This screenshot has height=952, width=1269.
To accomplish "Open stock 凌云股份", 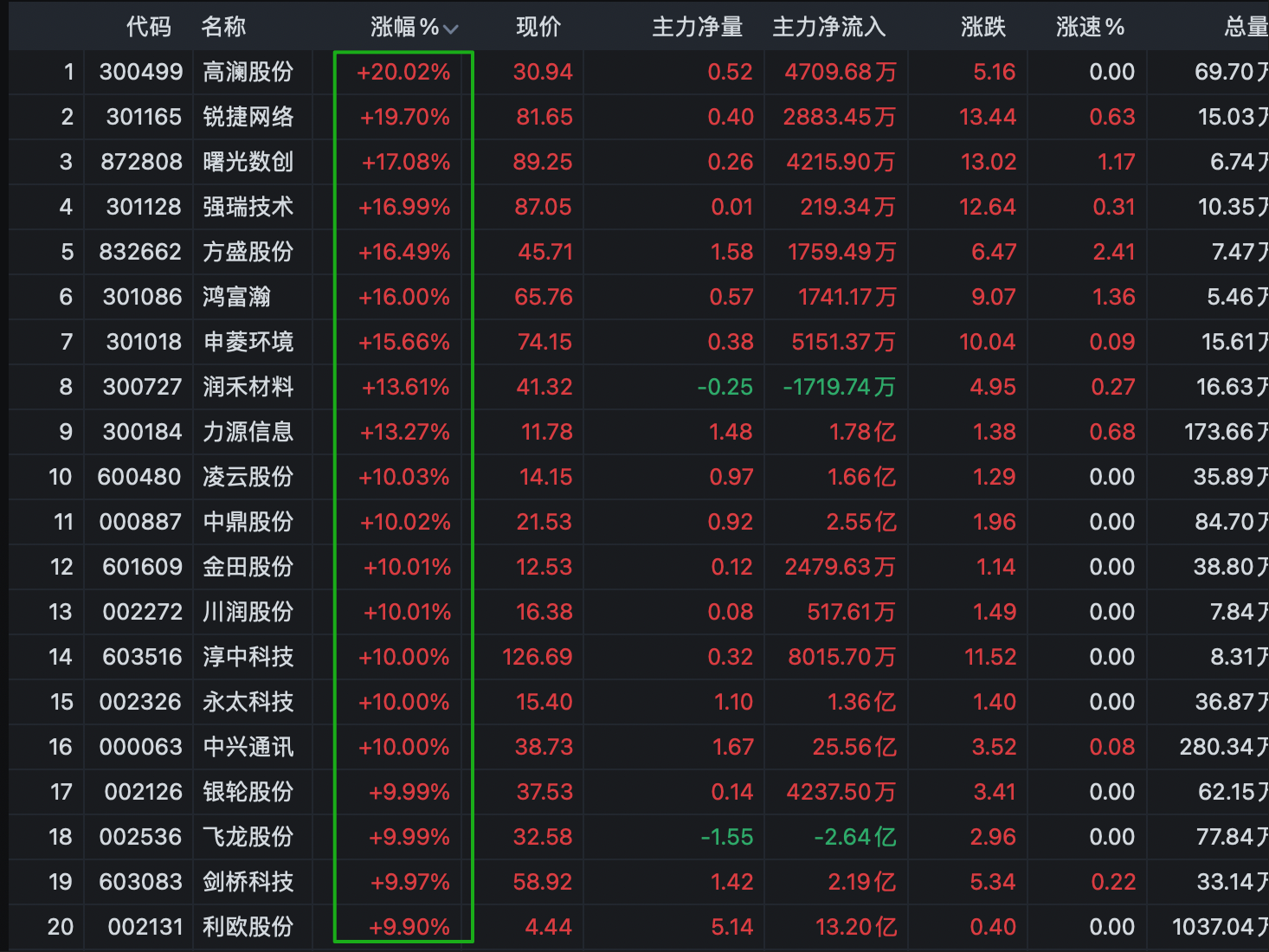I will 248,477.
